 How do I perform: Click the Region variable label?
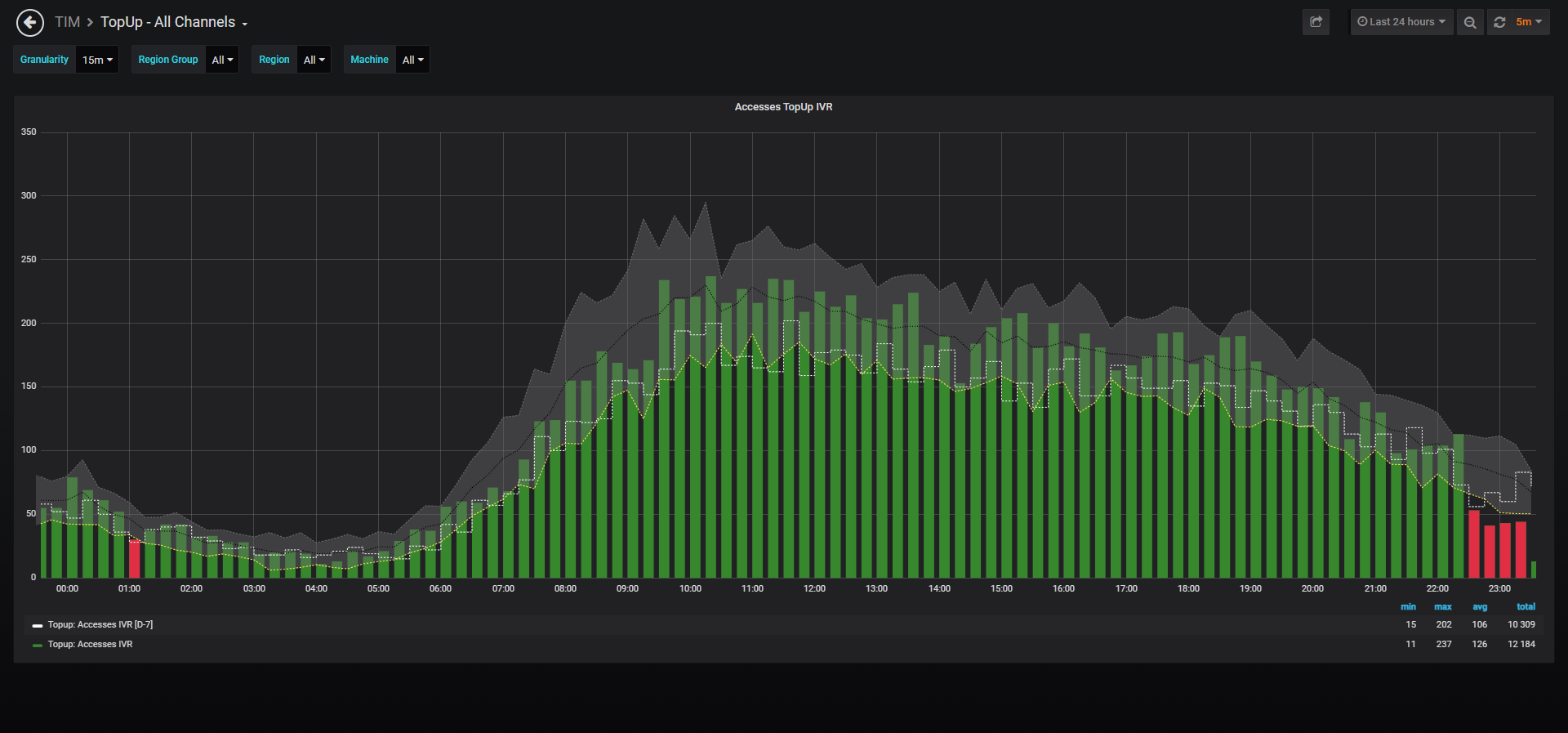pyautogui.click(x=274, y=60)
